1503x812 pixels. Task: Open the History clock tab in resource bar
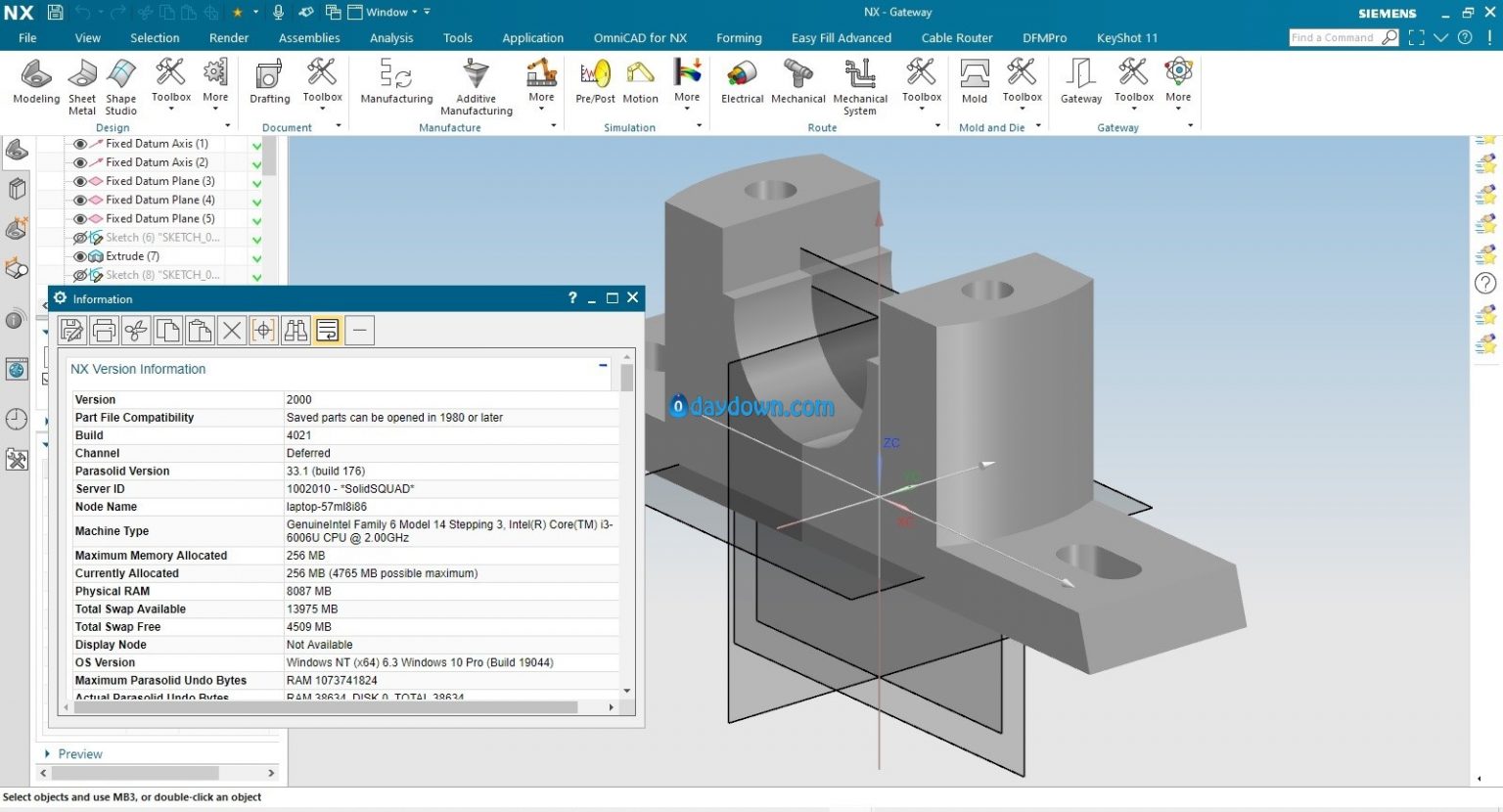(17, 419)
